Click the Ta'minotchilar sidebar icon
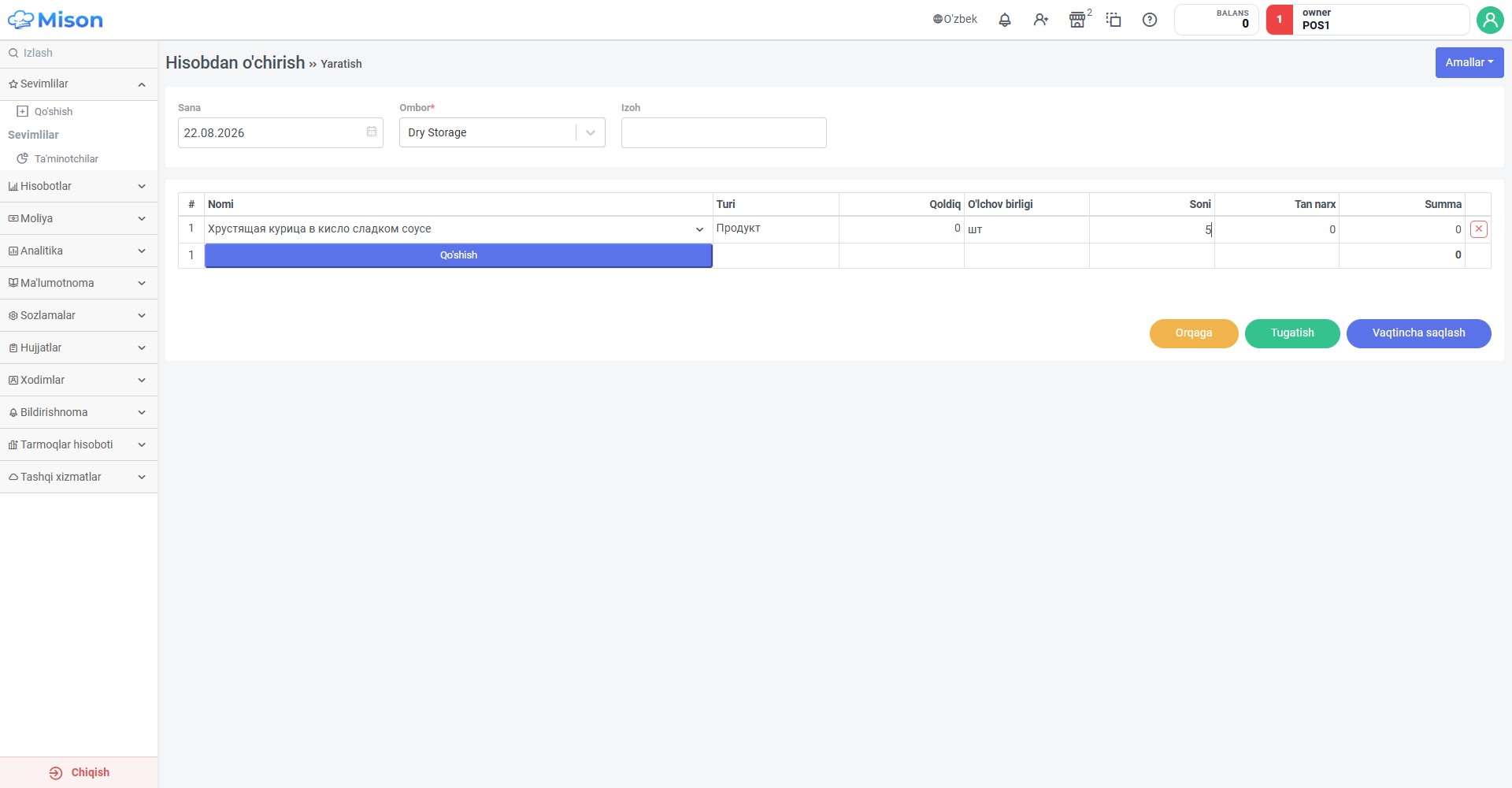The image size is (1512, 788). click(x=23, y=158)
